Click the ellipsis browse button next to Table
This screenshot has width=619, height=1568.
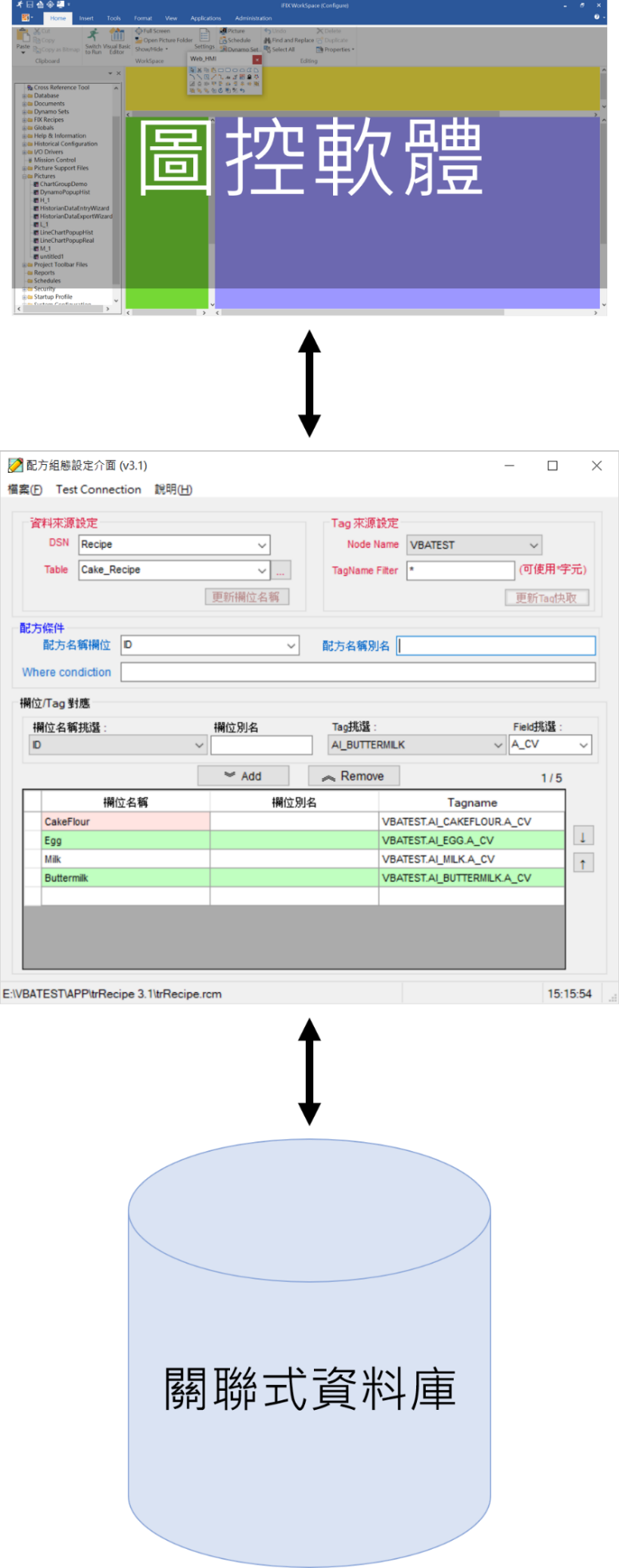280,570
